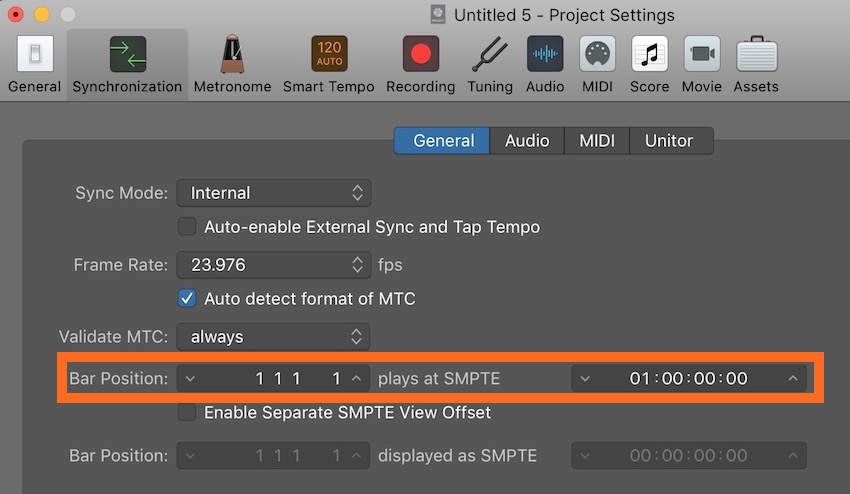Open the Tuning fork settings
Screen dimensions: 850x494
489,55
